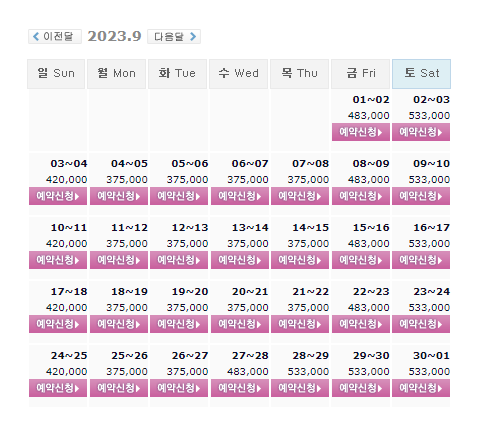482x423 pixels.
Task: Start reservation for 26~27
Action: click(179, 388)
